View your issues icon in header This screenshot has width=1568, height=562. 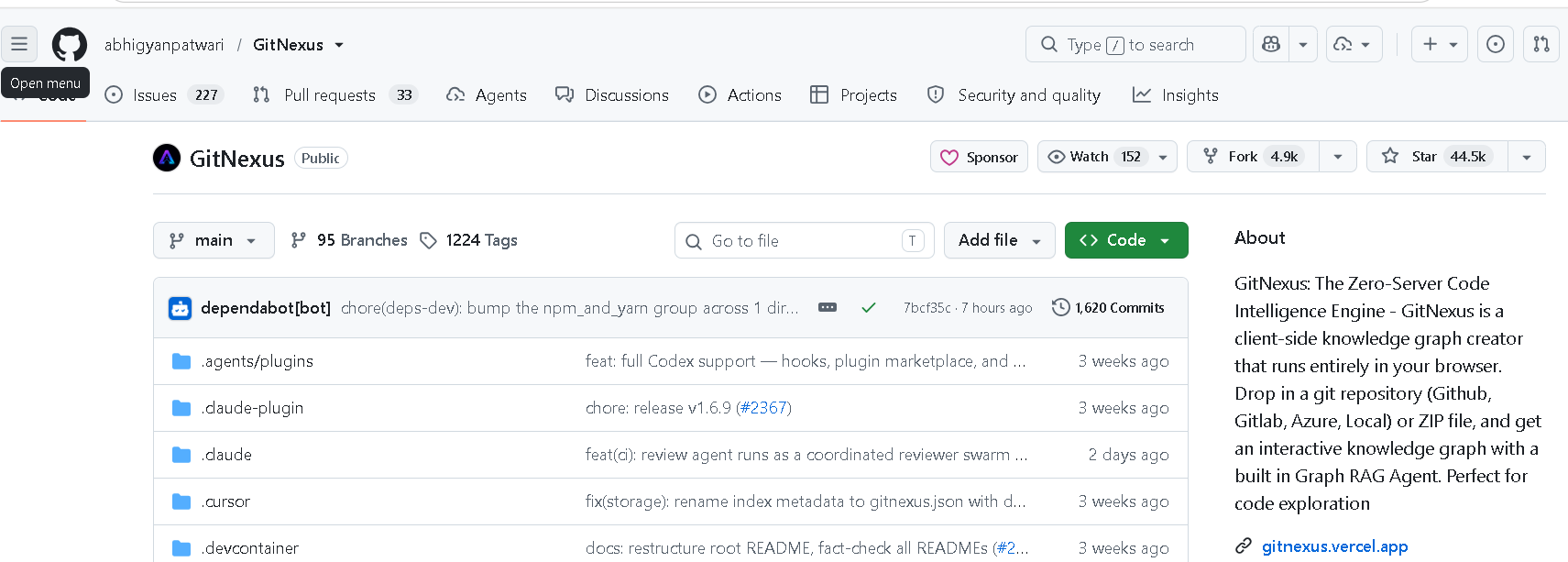coord(1496,44)
